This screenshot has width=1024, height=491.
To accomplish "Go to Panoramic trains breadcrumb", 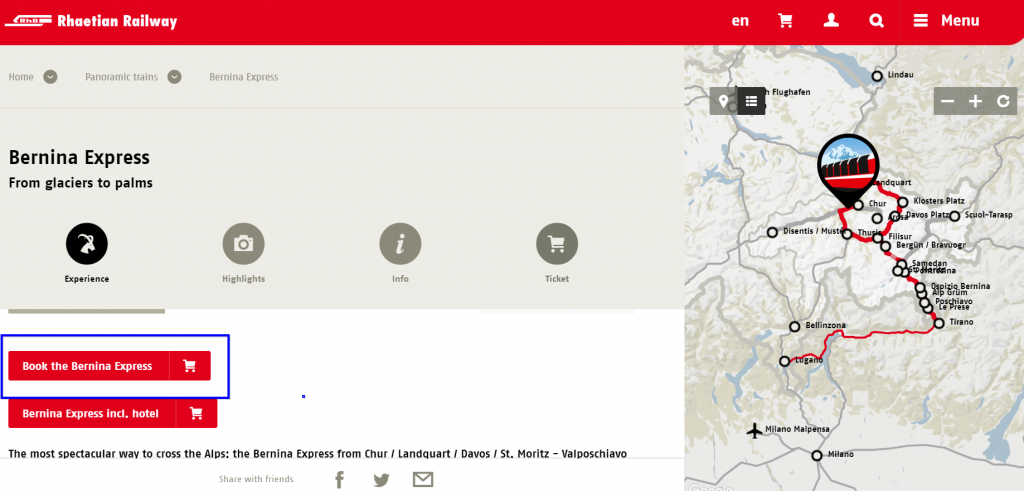I will (x=121, y=77).
